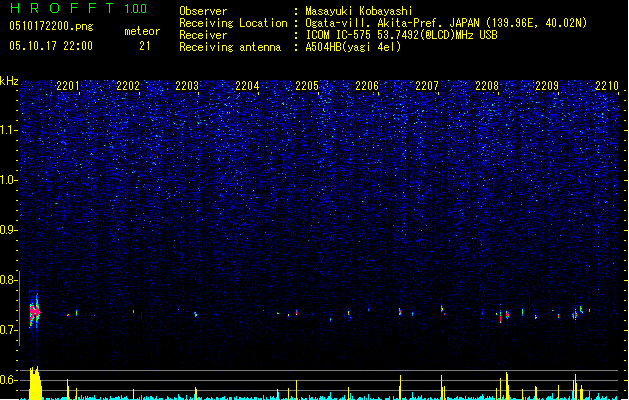Screen dimensions: 629x400
Task: Click the meteor count value 21
Action: coord(145,46)
